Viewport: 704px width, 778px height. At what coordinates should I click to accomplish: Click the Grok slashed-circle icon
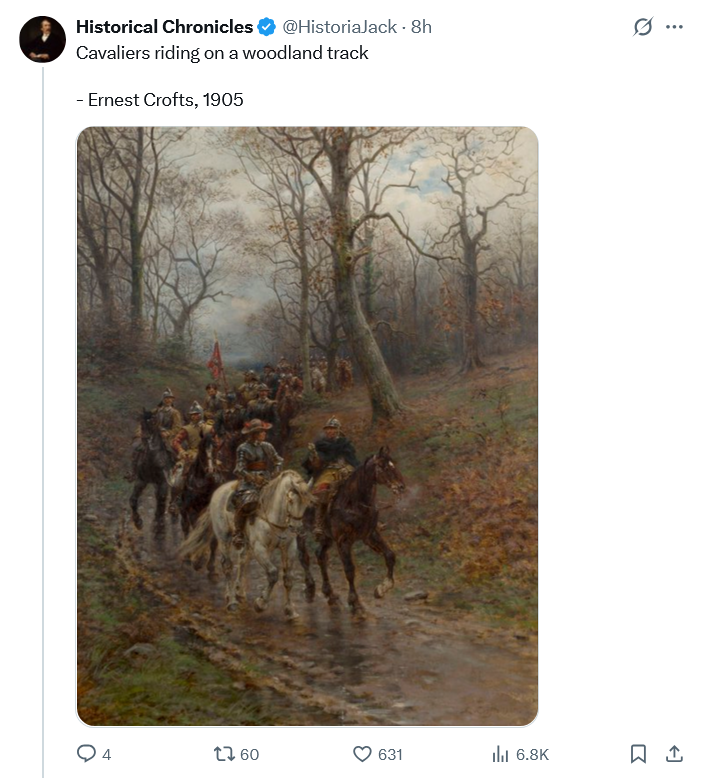643,28
